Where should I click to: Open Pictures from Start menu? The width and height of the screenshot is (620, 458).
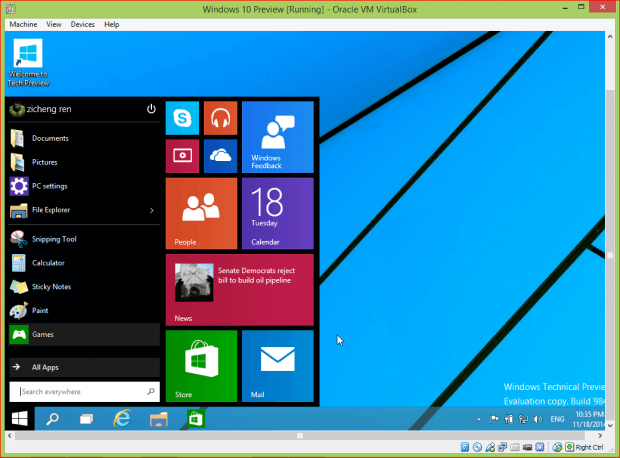(x=84, y=162)
